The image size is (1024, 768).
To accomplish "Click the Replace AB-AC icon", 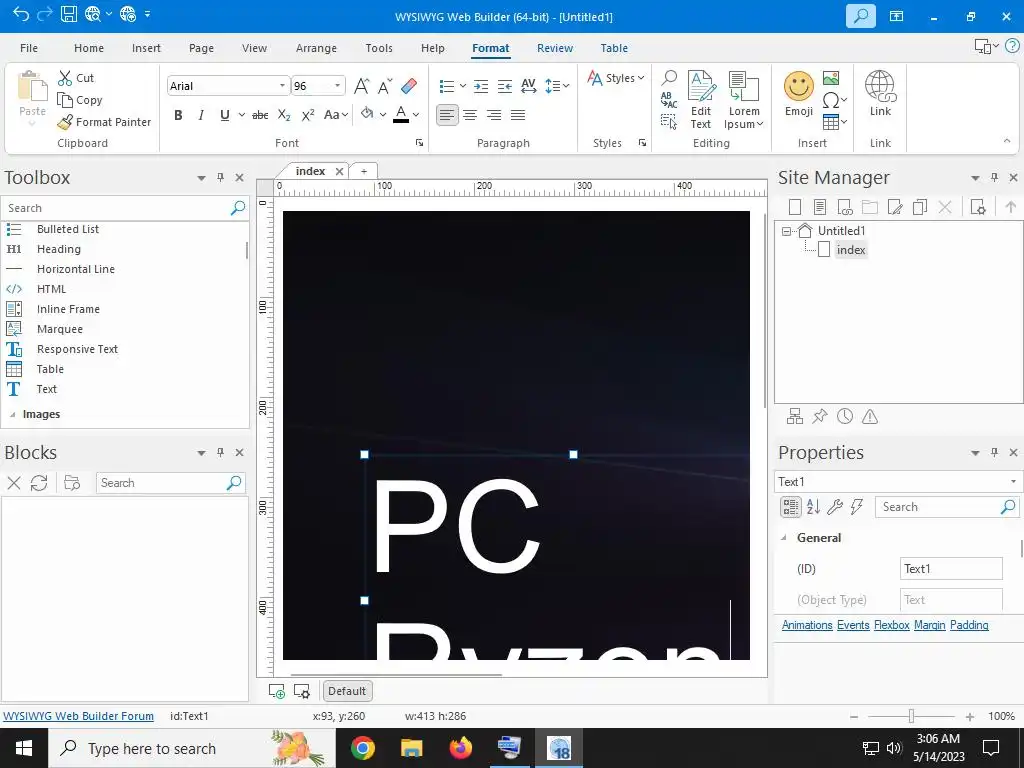I will [x=669, y=100].
